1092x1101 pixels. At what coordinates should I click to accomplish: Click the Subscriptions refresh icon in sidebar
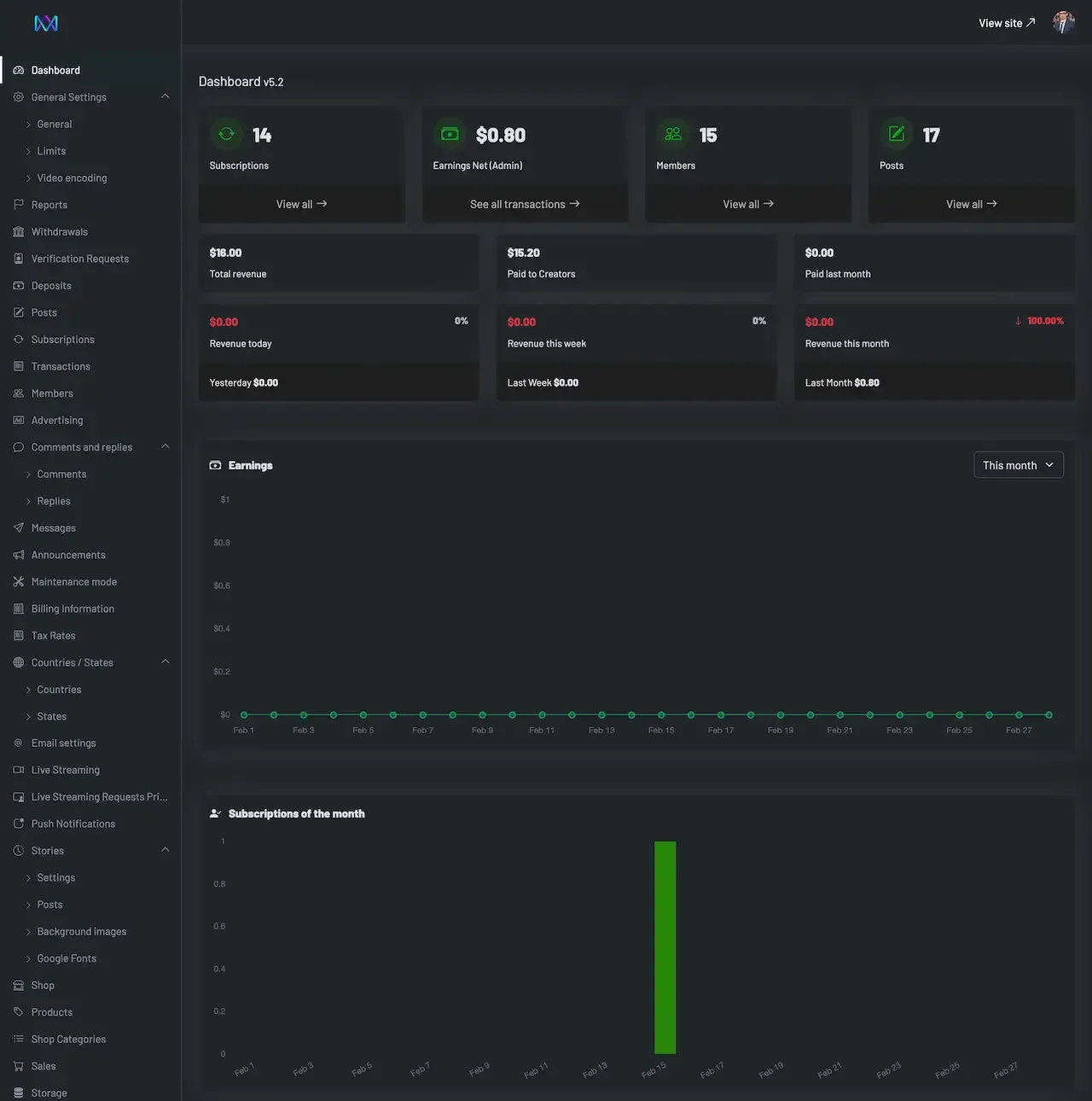pyautogui.click(x=19, y=339)
